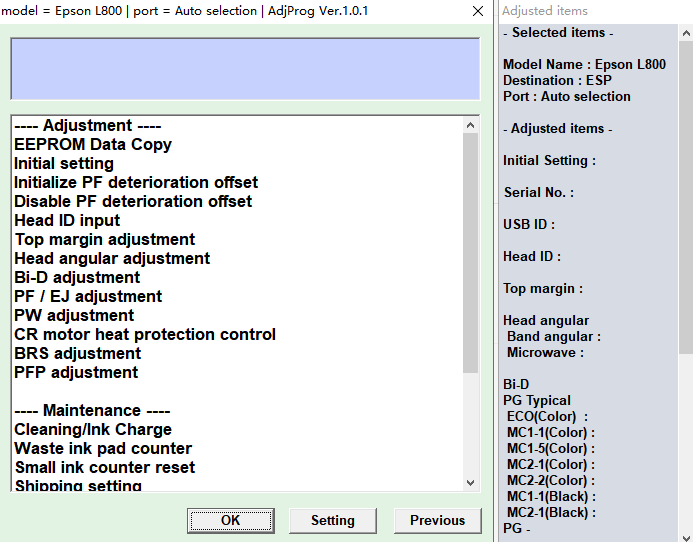693x542 pixels.
Task: Click the Top margin label in Adjusted items
Action: click(x=543, y=289)
